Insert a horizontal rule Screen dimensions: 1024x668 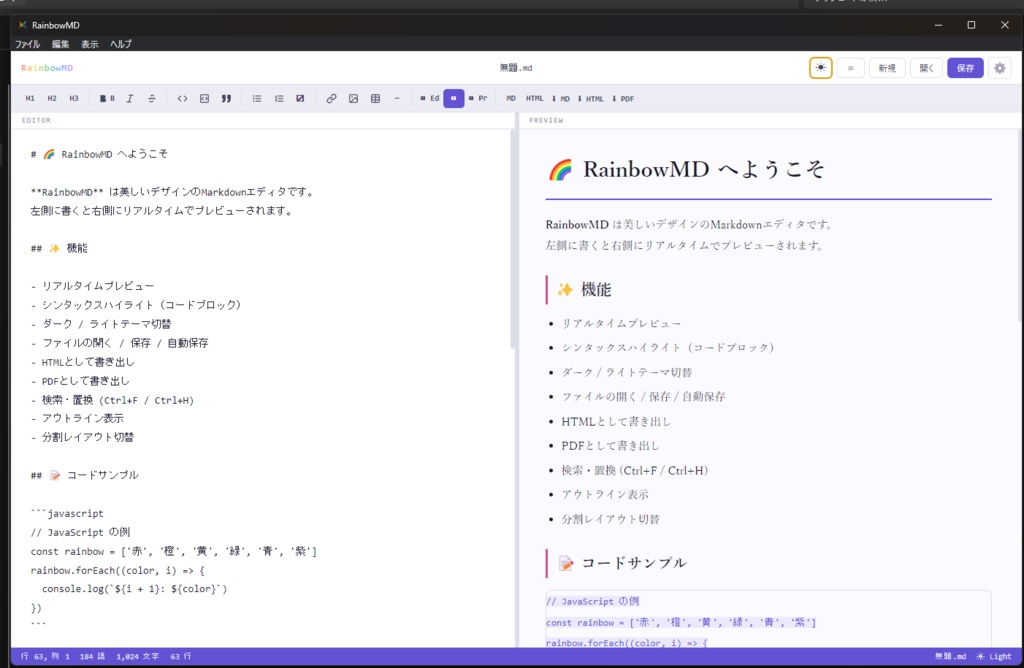(x=396, y=98)
